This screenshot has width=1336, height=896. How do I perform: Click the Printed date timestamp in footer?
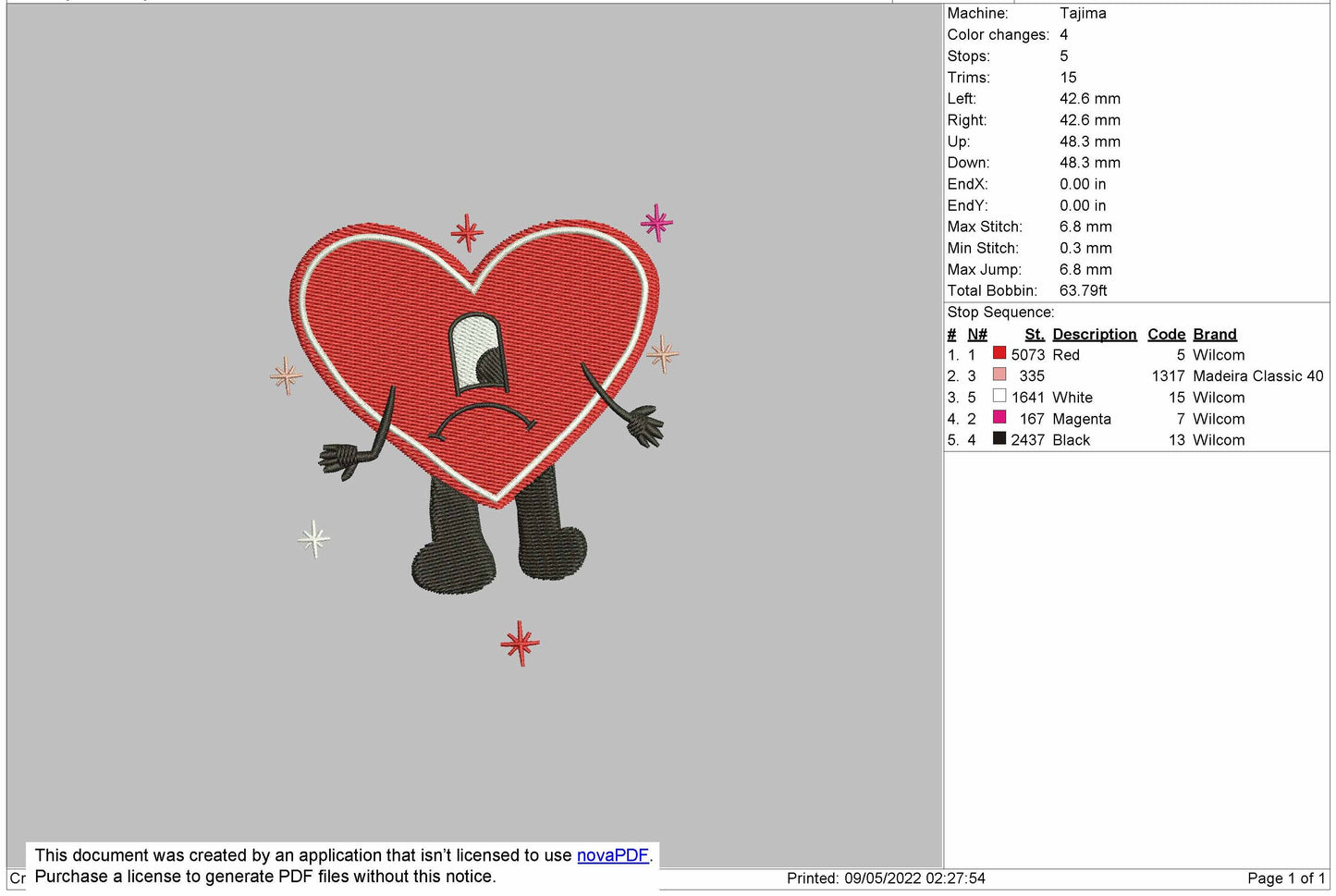[x=886, y=878]
